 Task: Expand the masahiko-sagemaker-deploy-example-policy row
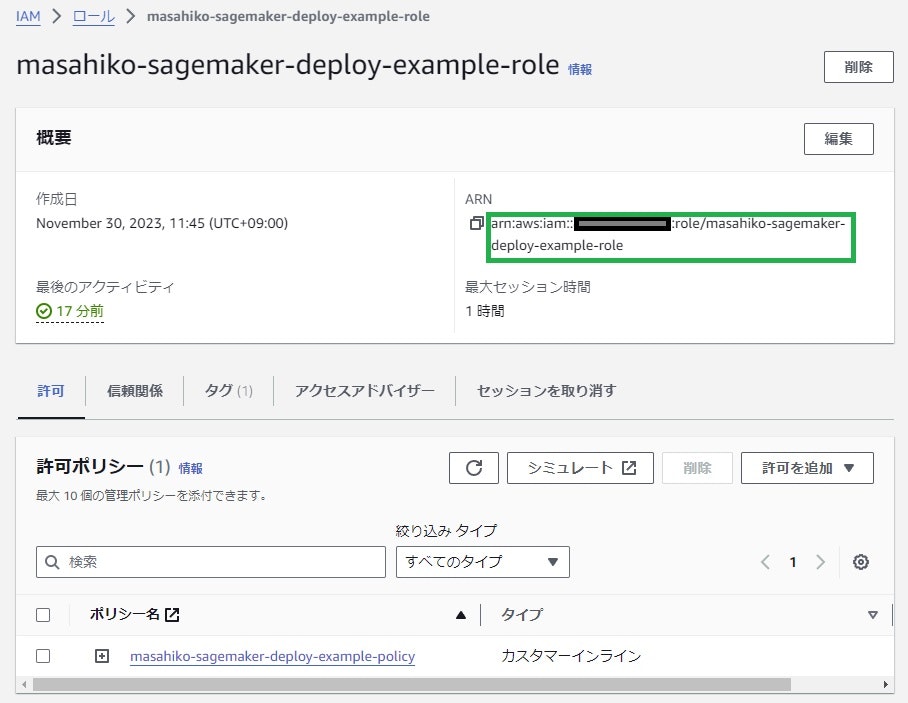tap(102, 656)
